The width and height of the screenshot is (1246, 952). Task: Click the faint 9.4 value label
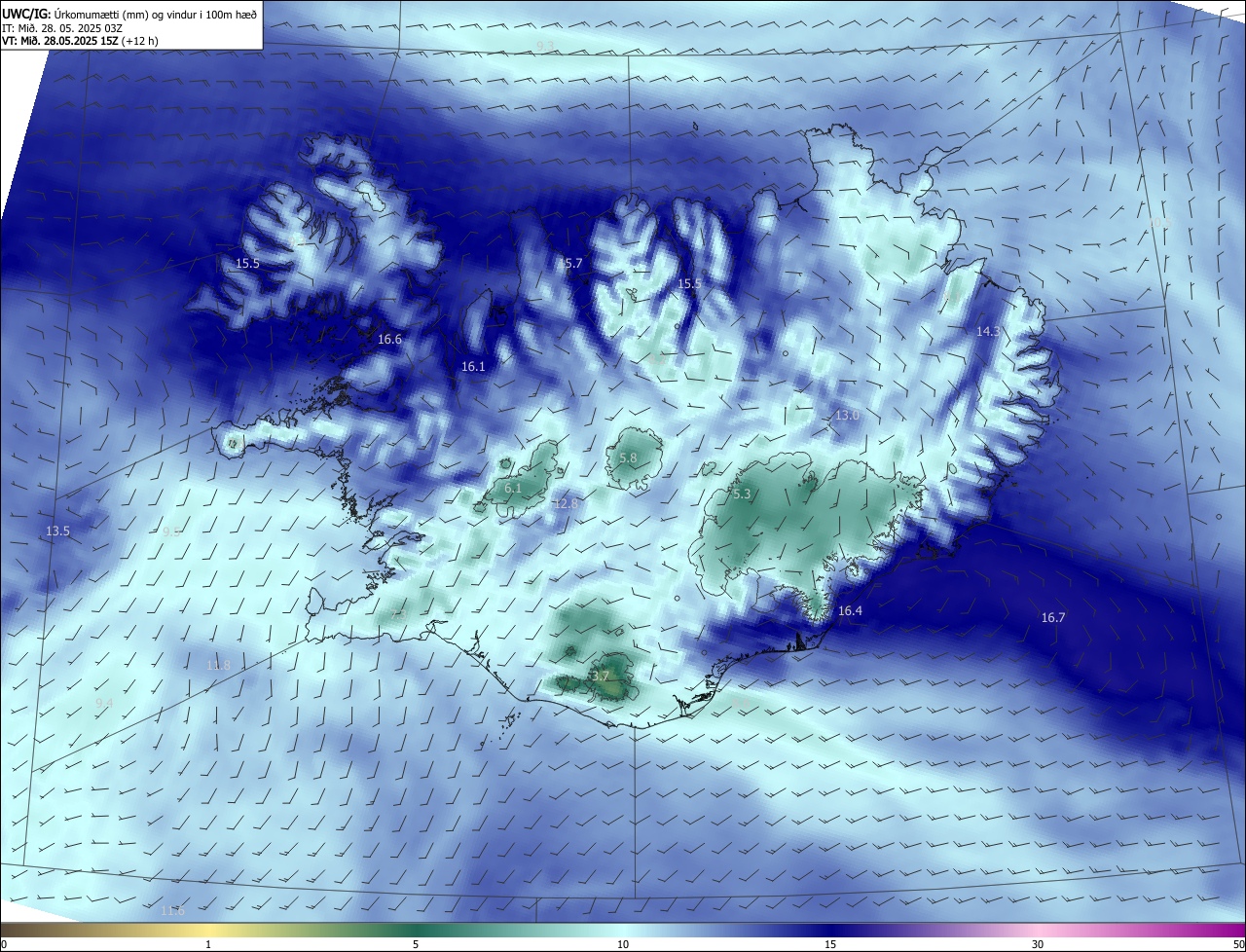click(103, 704)
